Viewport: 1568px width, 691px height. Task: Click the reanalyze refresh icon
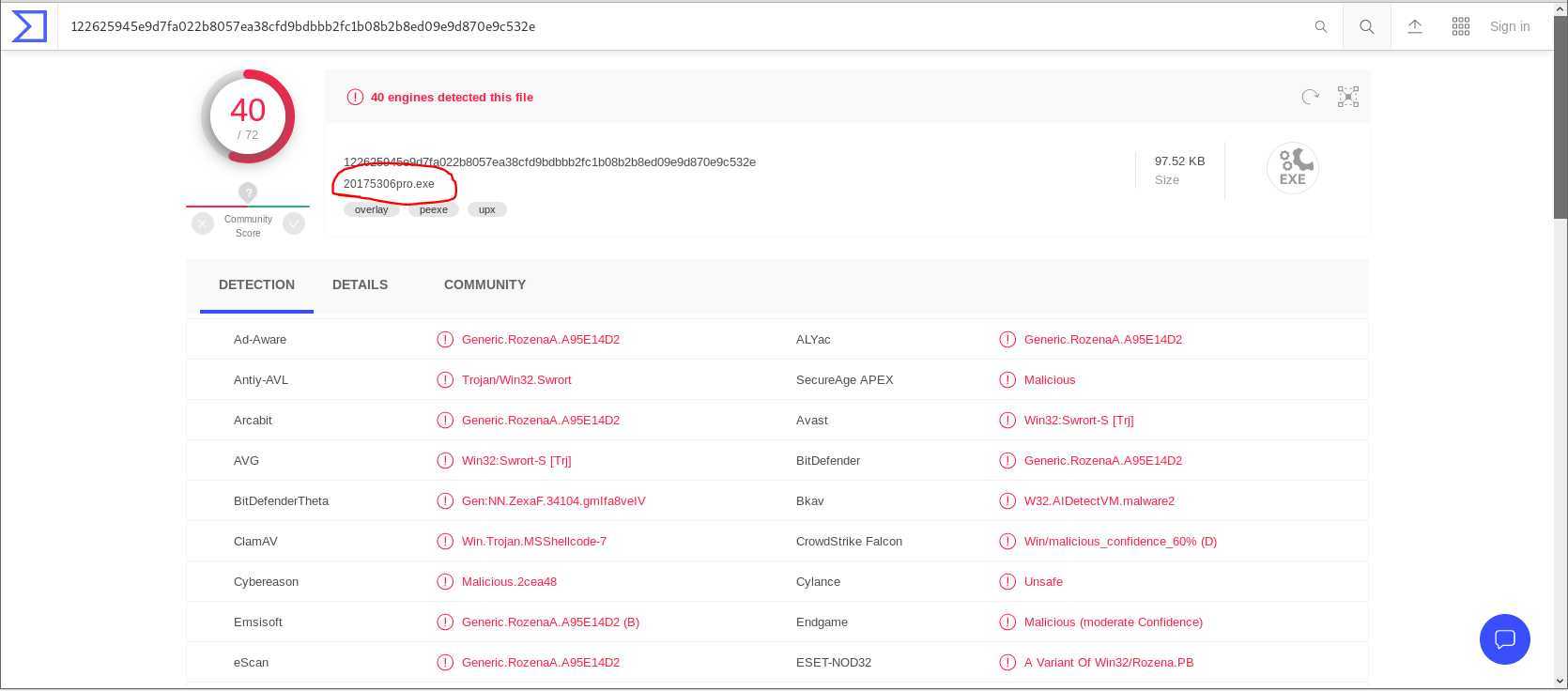click(1311, 97)
